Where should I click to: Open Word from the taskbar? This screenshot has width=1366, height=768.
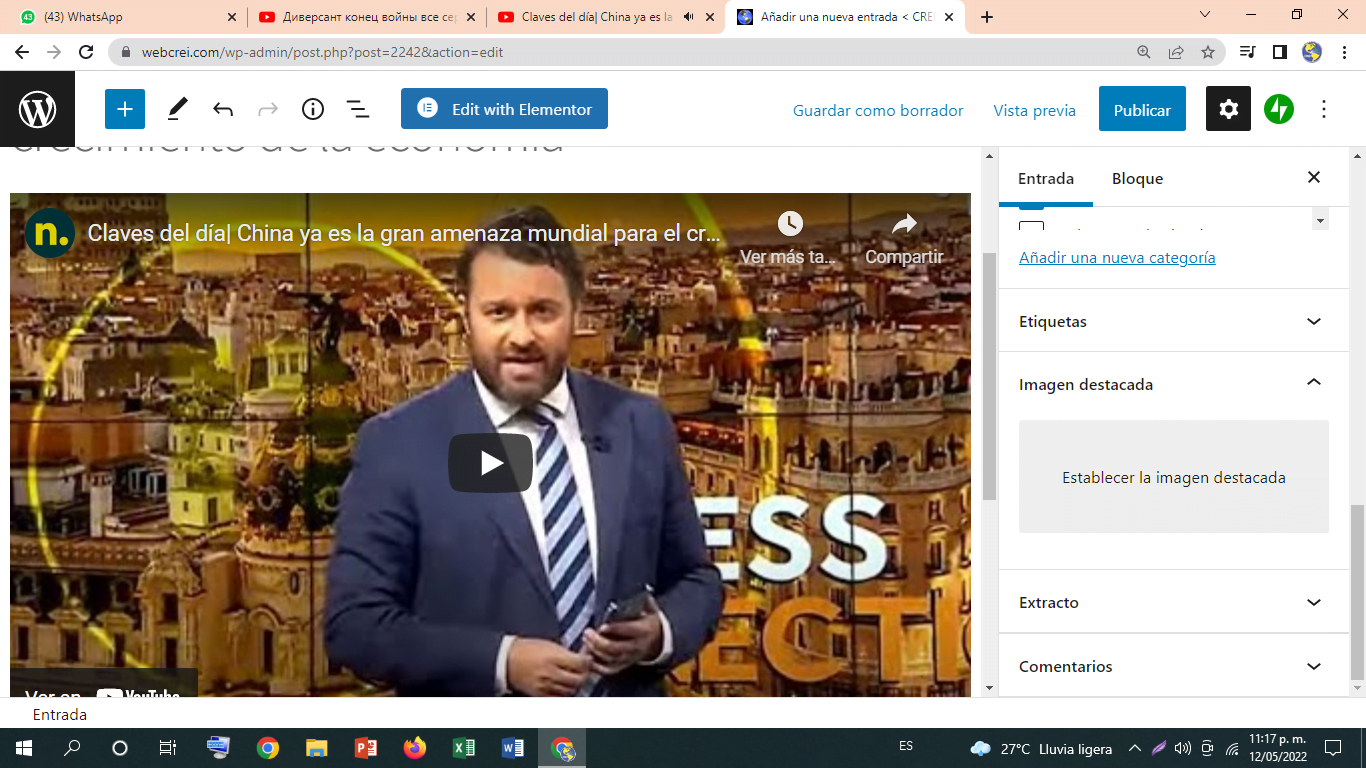pyautogui.click(x=512, y=748)
